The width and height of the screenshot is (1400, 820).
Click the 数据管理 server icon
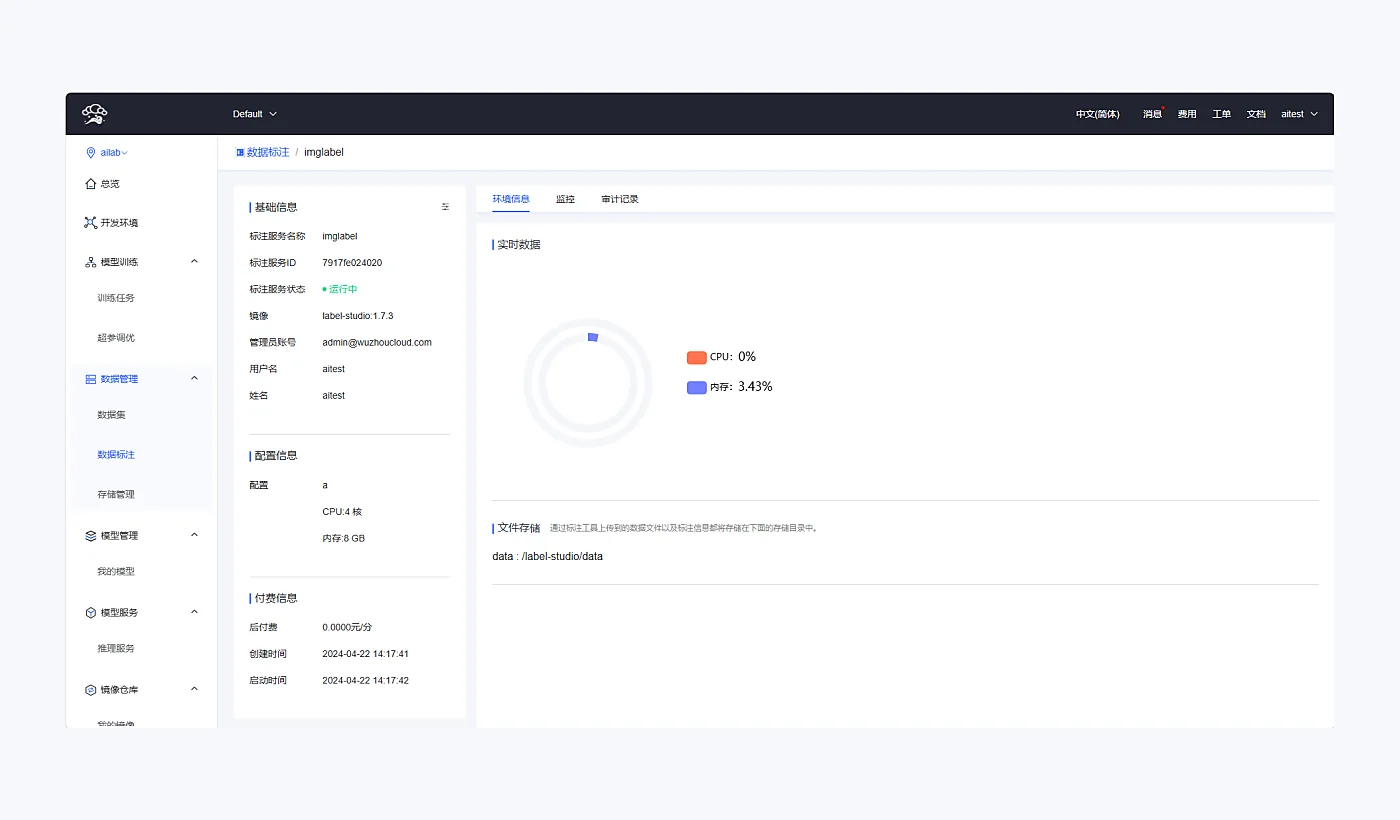click(91, 379)
